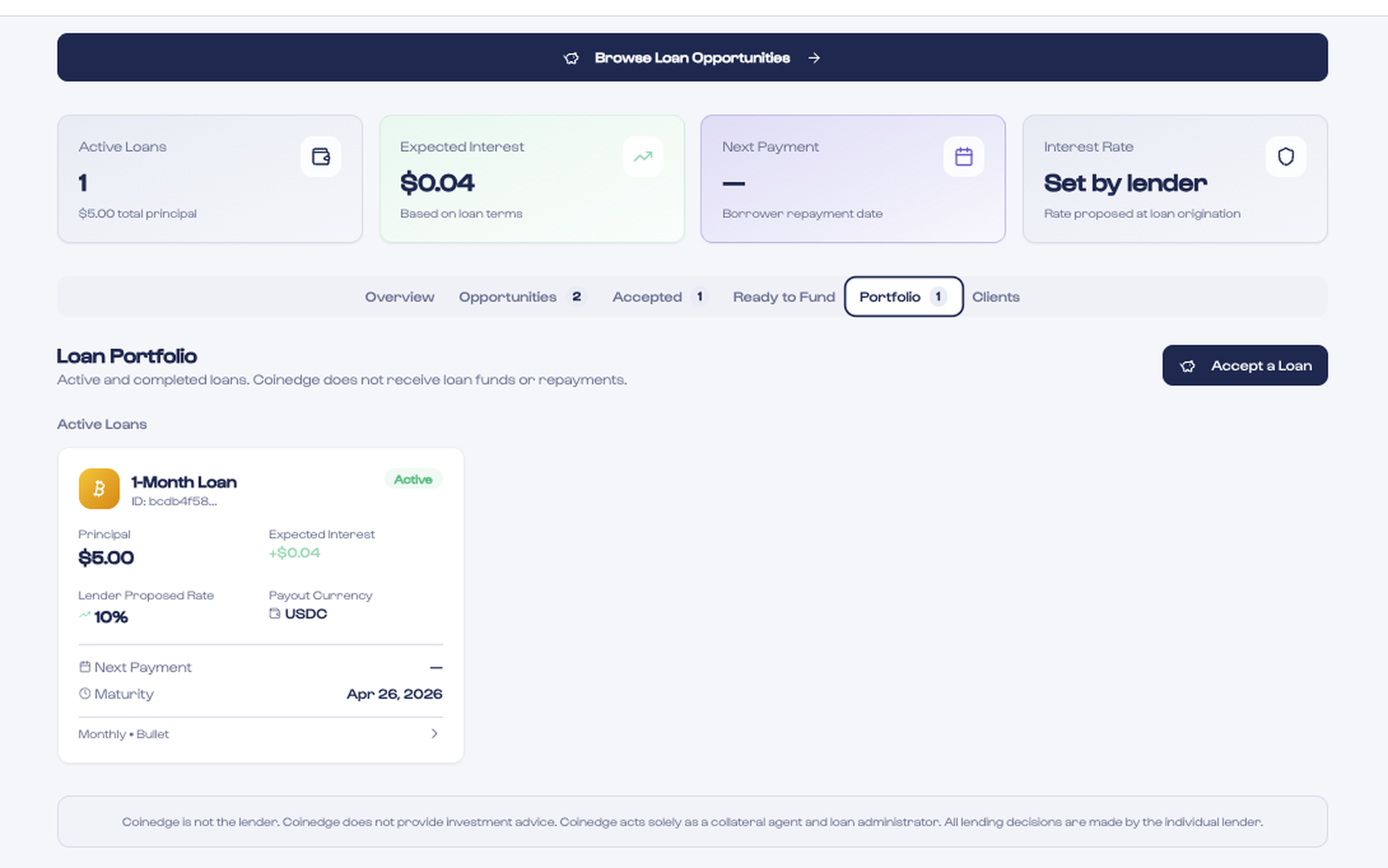Click the clock icon beside Maturity
The height and width of the screenshot is (868, 1388).
point(84,694)
